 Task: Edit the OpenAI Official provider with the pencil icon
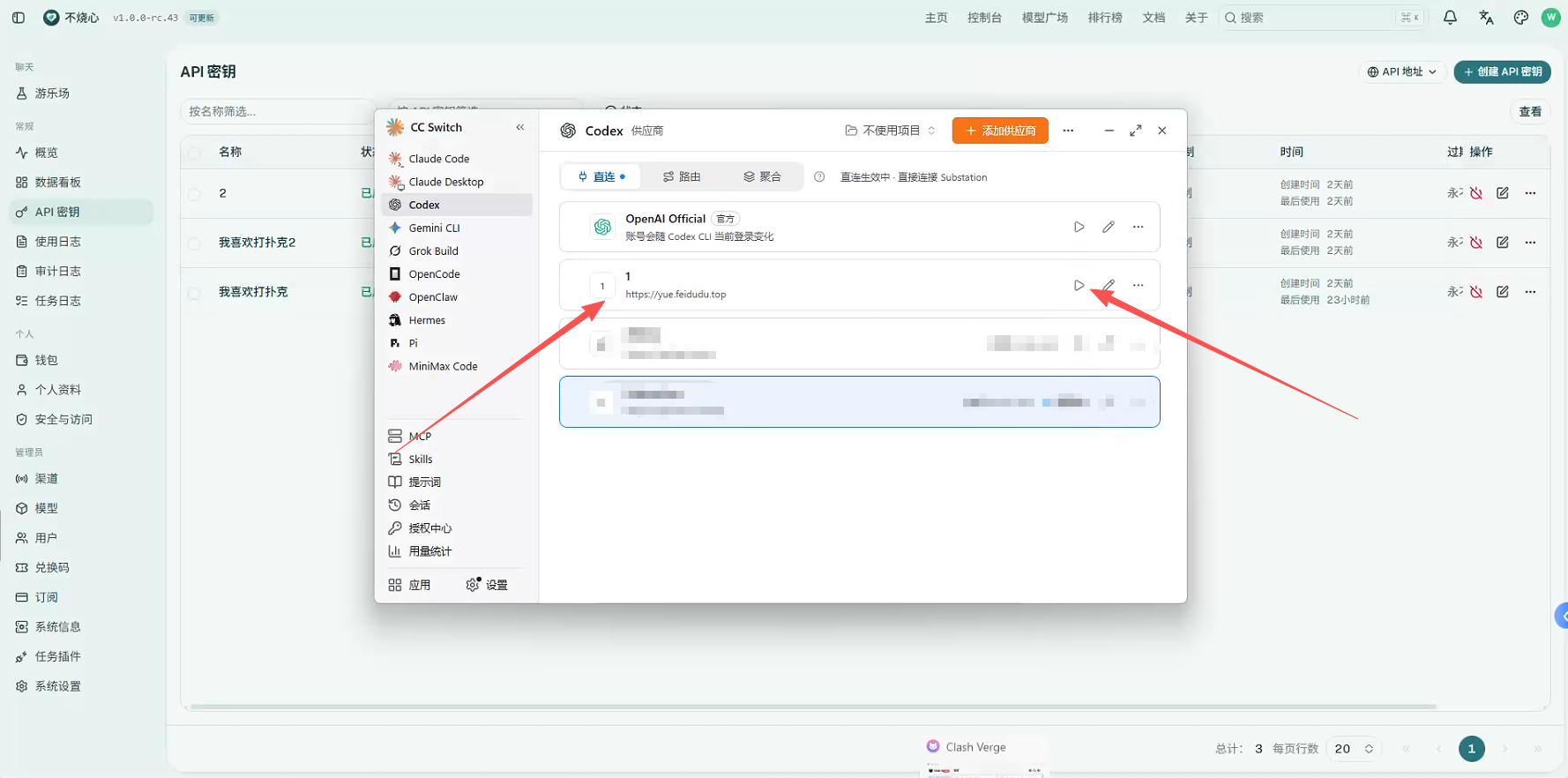[x=1109, y=227]
